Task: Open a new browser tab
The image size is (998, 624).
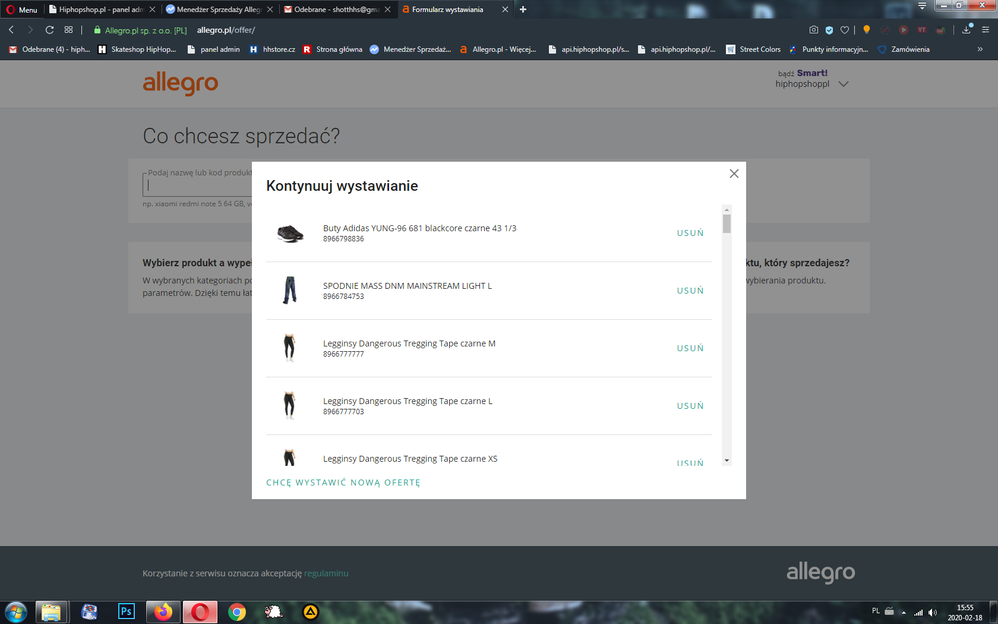Action: (523, 9)
